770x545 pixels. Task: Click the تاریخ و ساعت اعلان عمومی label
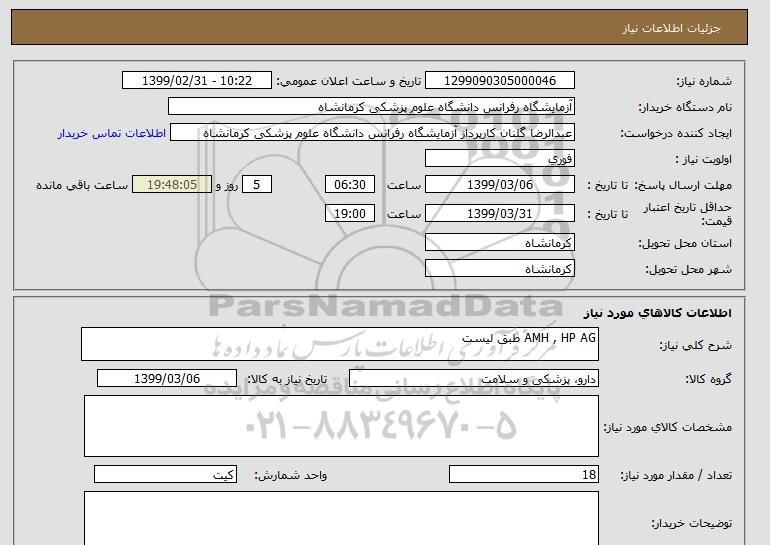tap(349, 81)
